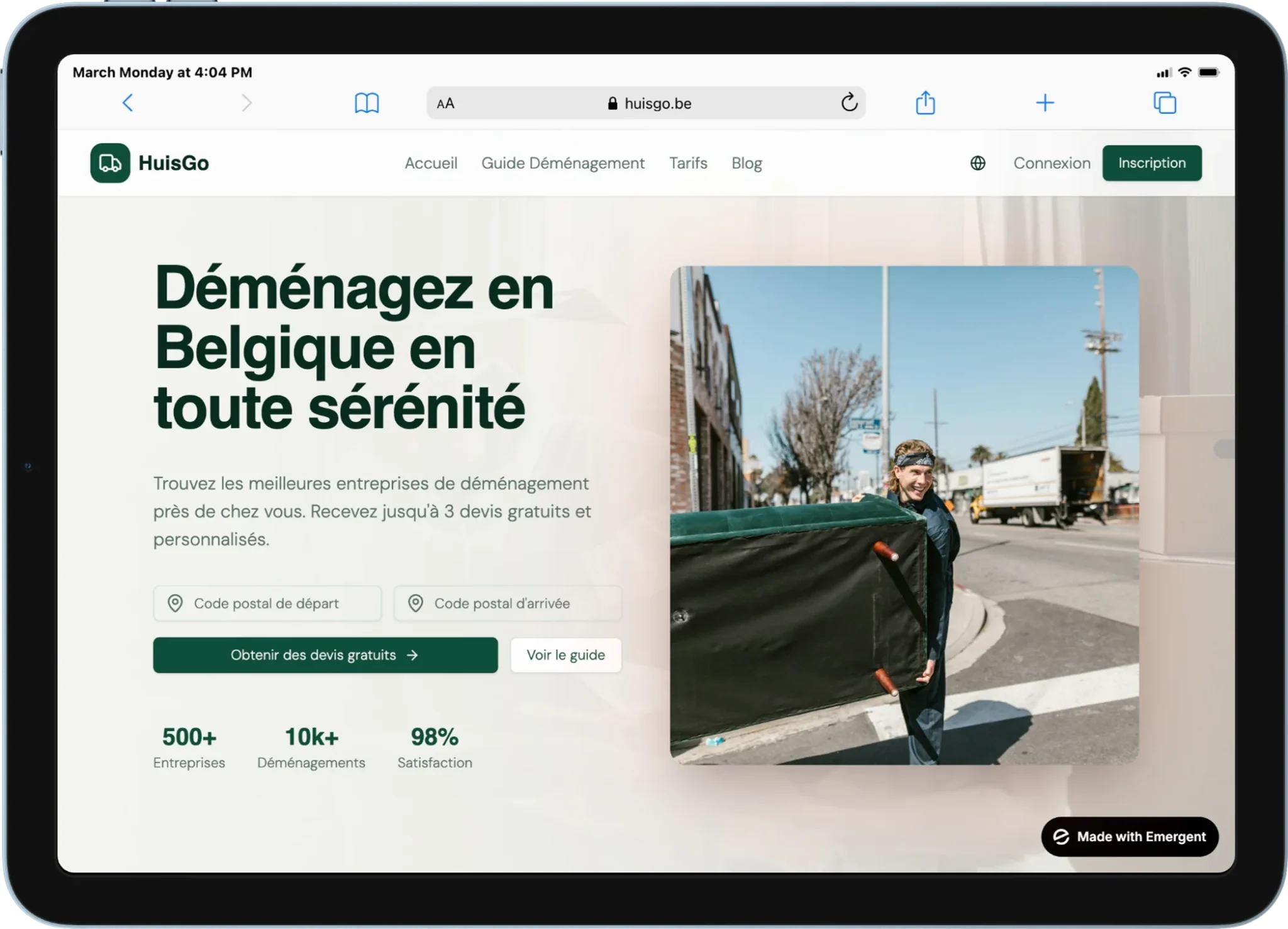Image resolution: width=1288 pixels, height=929 pixels.
Task: Open Safari bookmarks book icon
Action: coord(367,103)
